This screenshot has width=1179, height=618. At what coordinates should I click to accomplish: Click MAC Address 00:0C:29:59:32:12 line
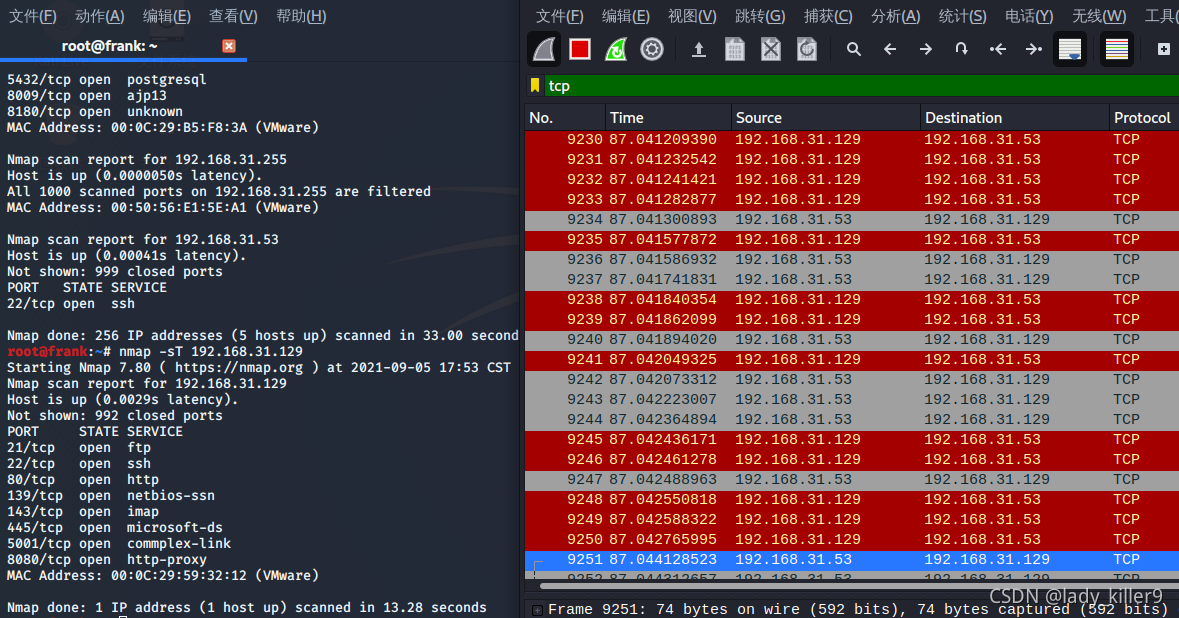click(162, 576)
